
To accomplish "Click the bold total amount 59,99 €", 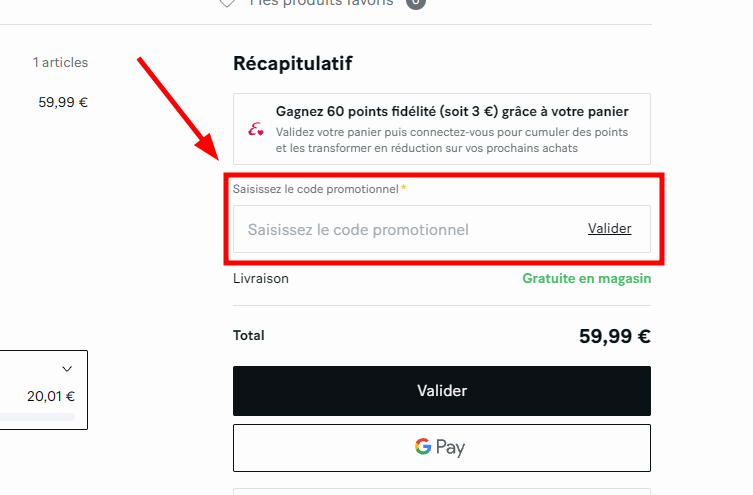I will pos(614,336).
